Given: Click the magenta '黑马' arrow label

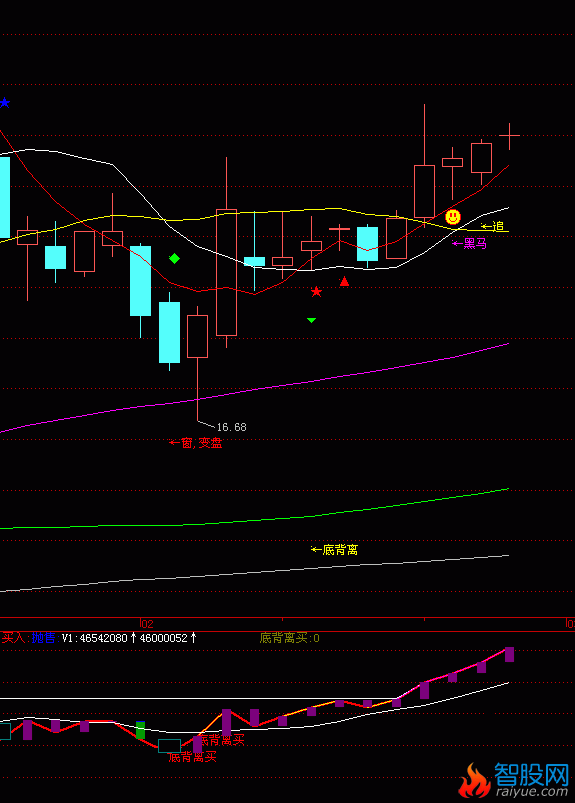Looking at the screenshot, I should pyautogui.click(x=470, y=244).
